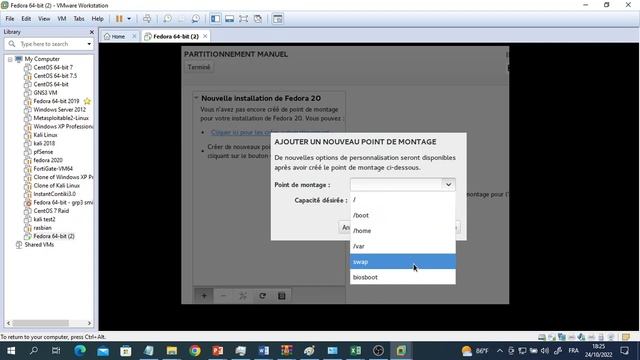Close the Library panel
This screenshot has height=360, width=640.
click(x=91, y=32)
